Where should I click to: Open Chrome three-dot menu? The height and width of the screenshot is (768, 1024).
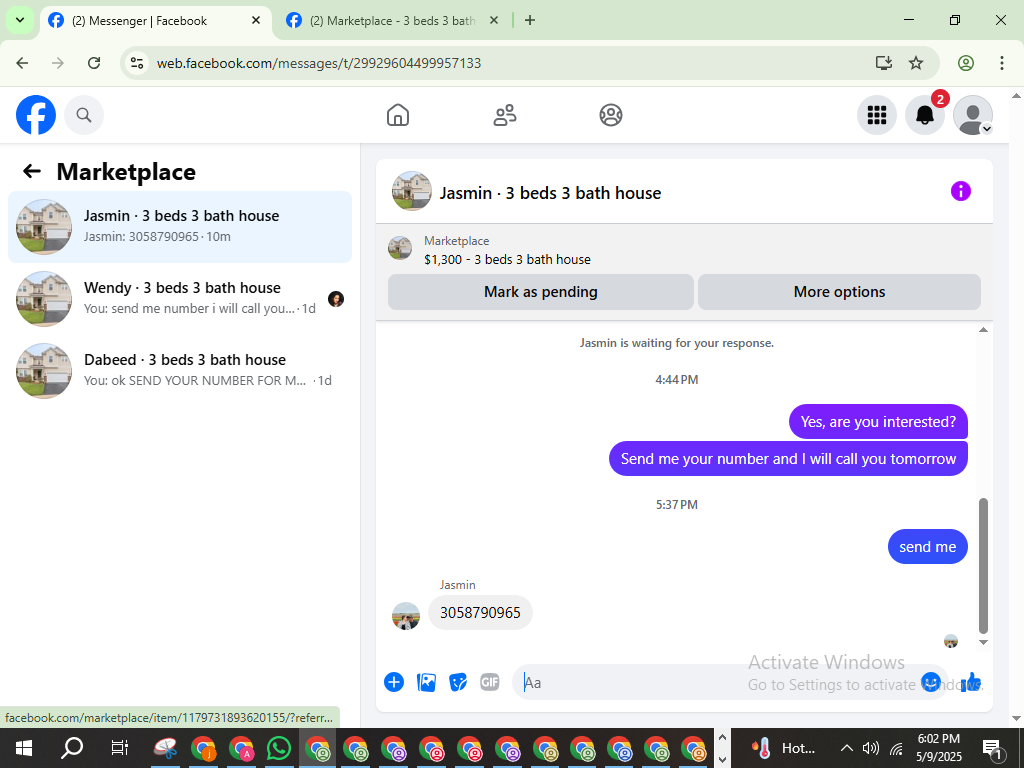tap(1002, 63)
